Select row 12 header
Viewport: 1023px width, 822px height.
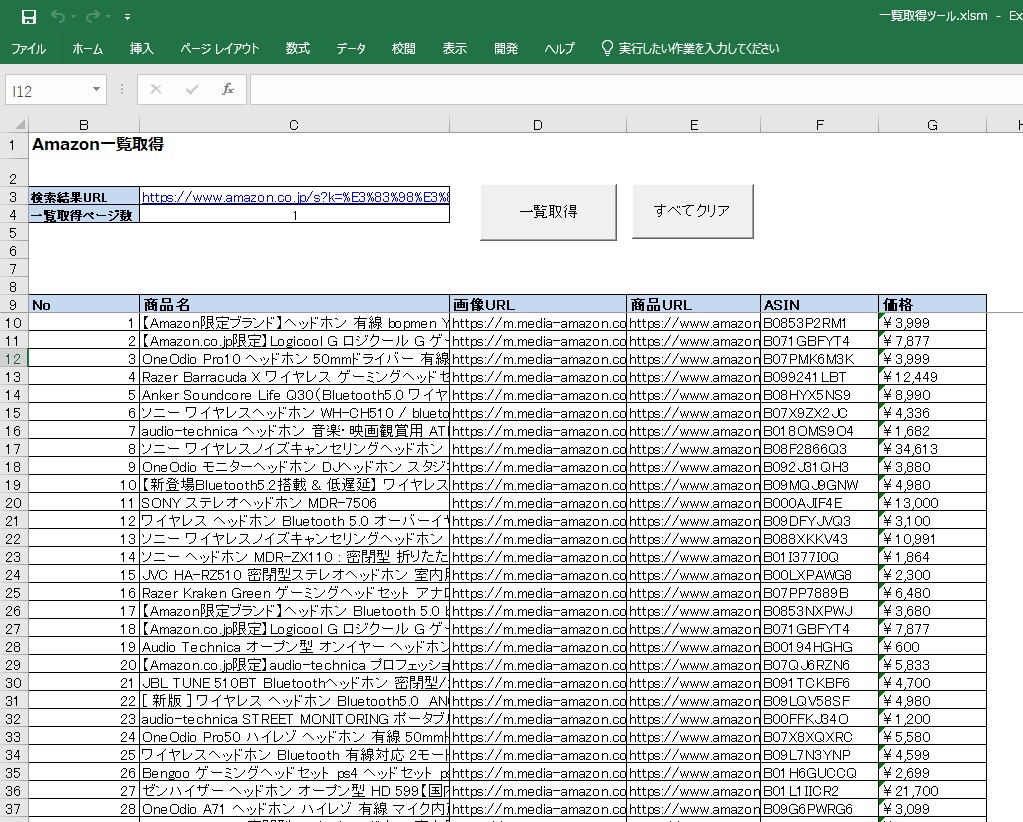[13, 359]
